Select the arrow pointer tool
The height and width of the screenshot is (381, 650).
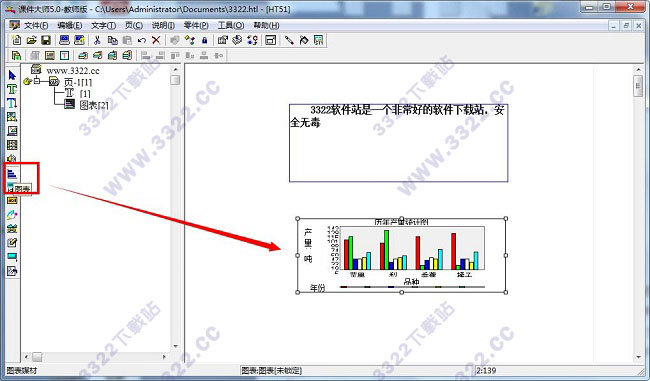coord(12,75)
